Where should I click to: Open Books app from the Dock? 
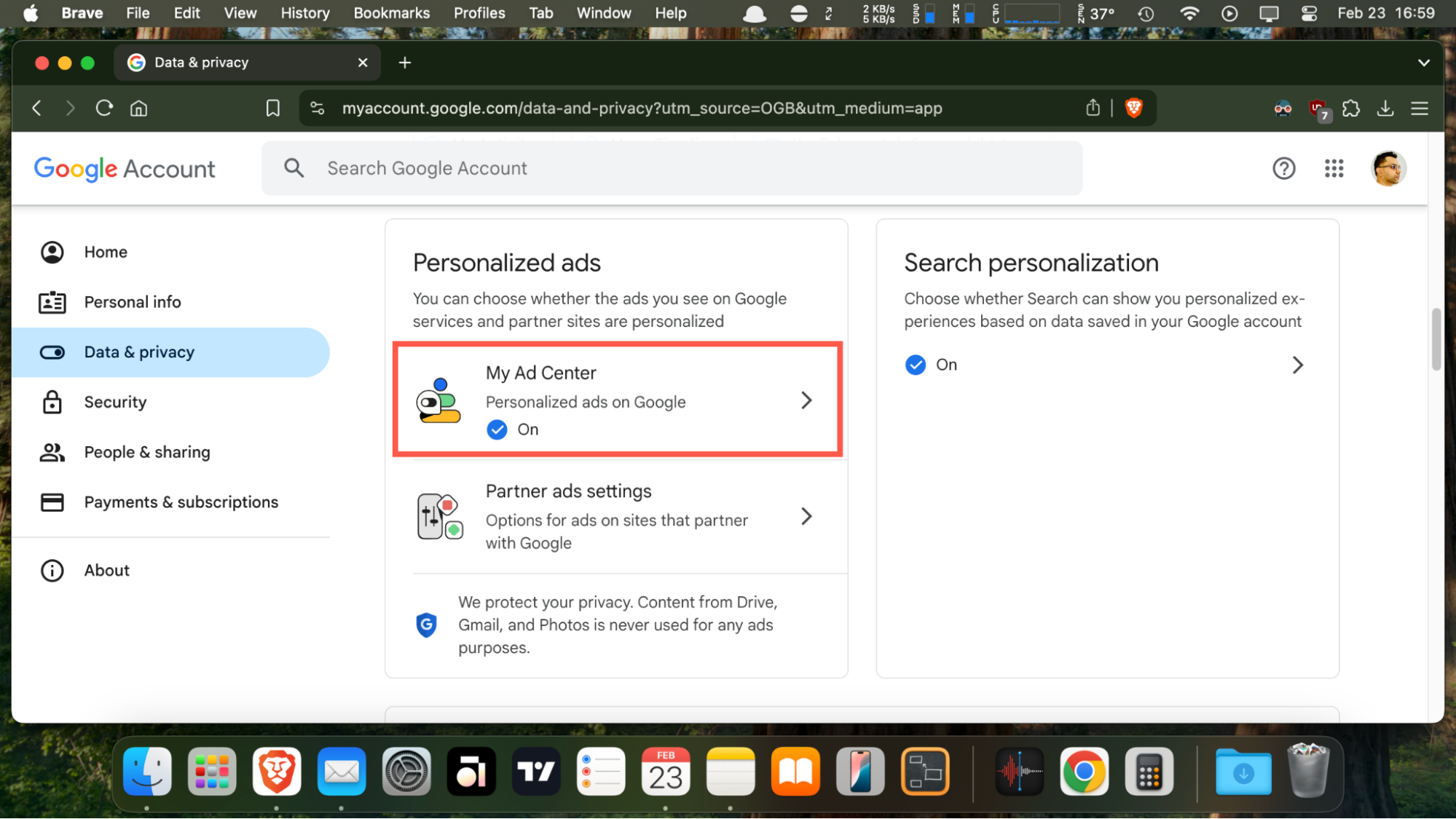795,772
